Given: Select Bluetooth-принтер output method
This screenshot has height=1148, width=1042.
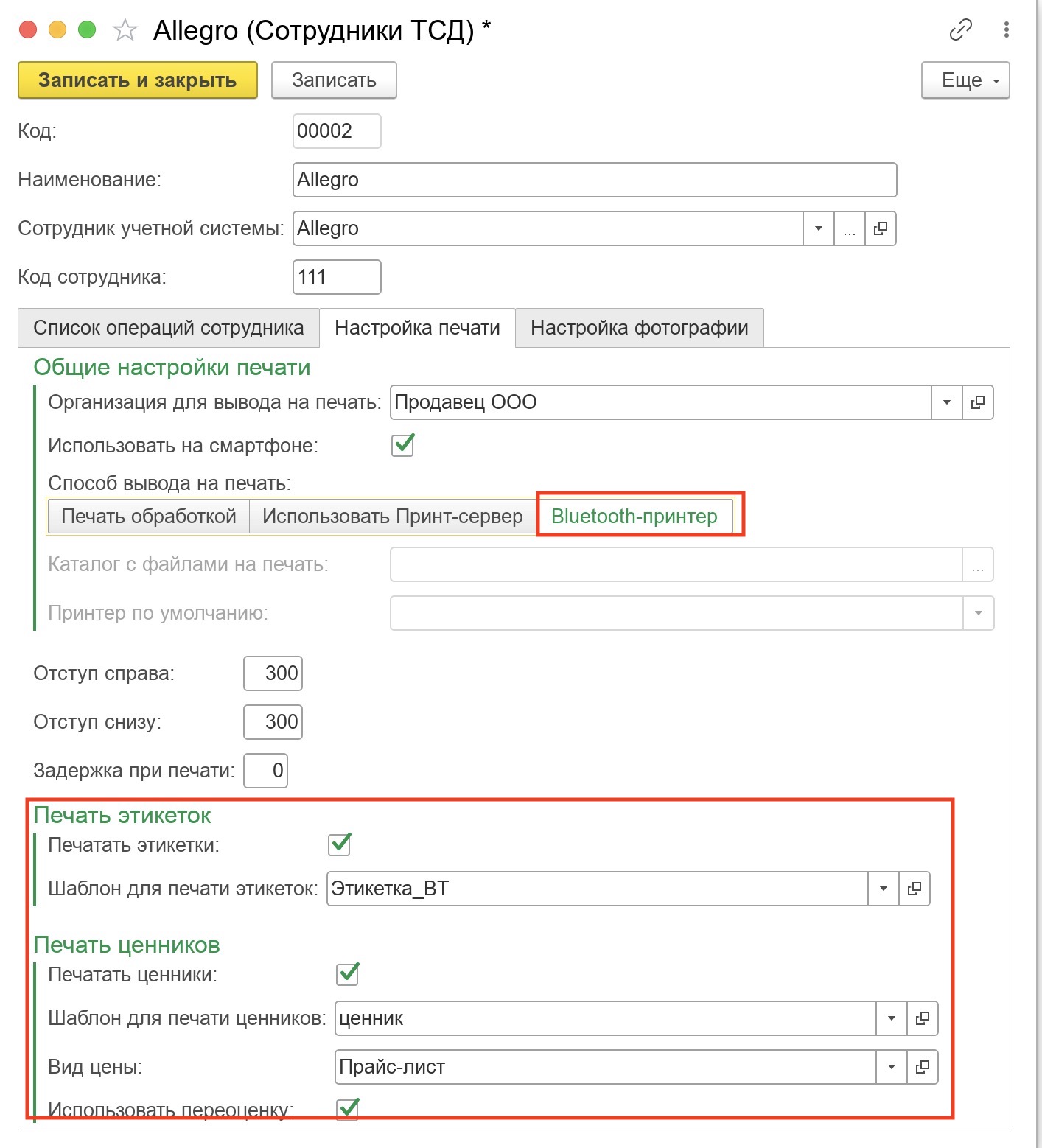Looking at the screenshot, I should tap(634, 517).
